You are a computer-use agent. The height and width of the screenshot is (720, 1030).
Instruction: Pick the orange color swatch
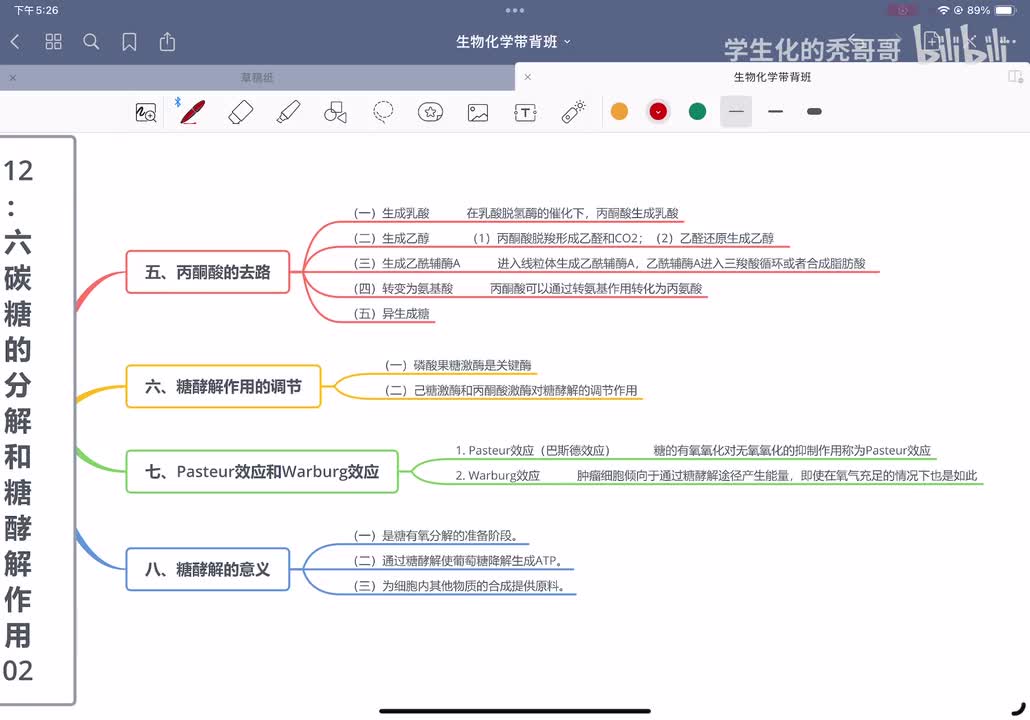(x=619, y=112)
